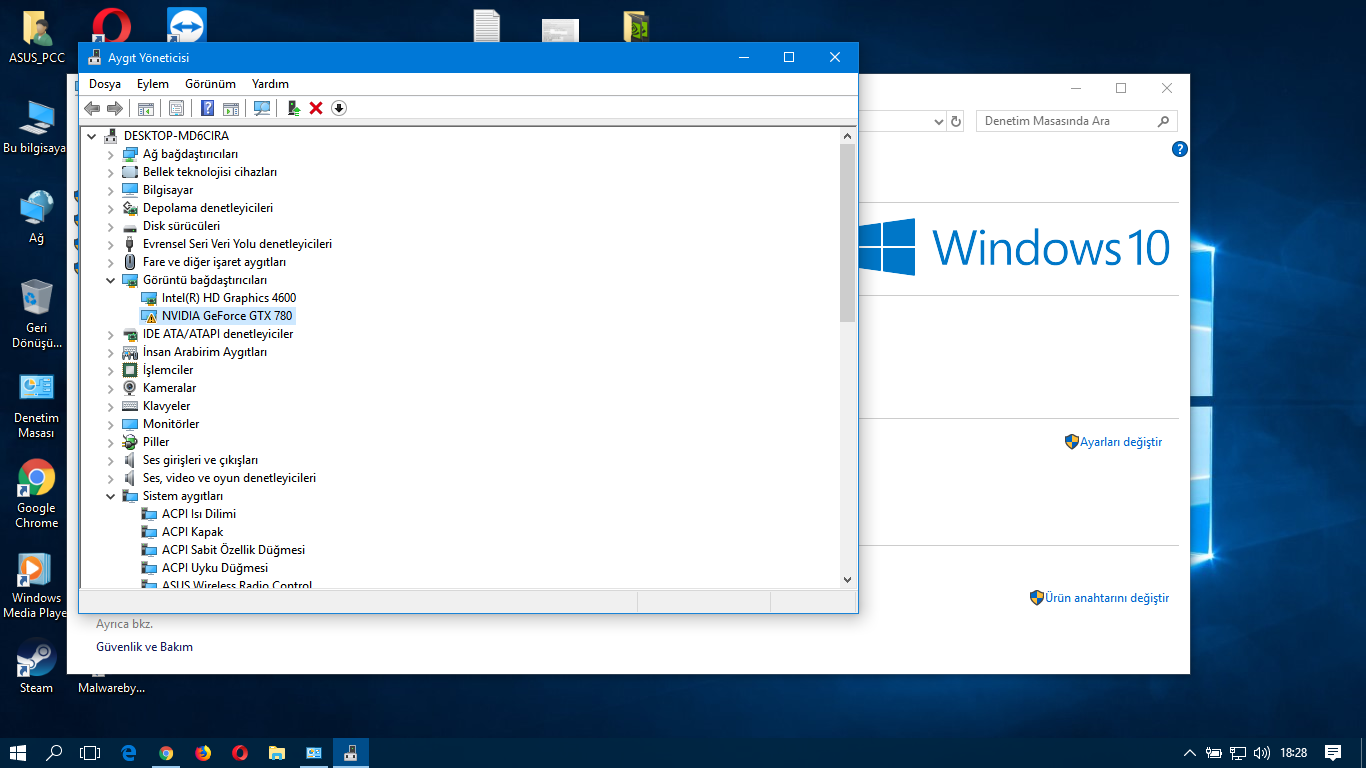
Task: Select the Windows Media Player desktop shortcut
Action: pyautogui.click(x=35, y=585)
